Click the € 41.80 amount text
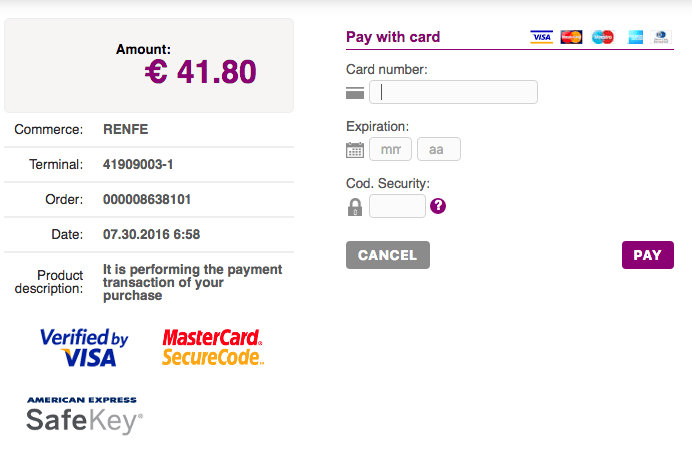The height and width of the screenshot is (455, 692). [200, 72]
